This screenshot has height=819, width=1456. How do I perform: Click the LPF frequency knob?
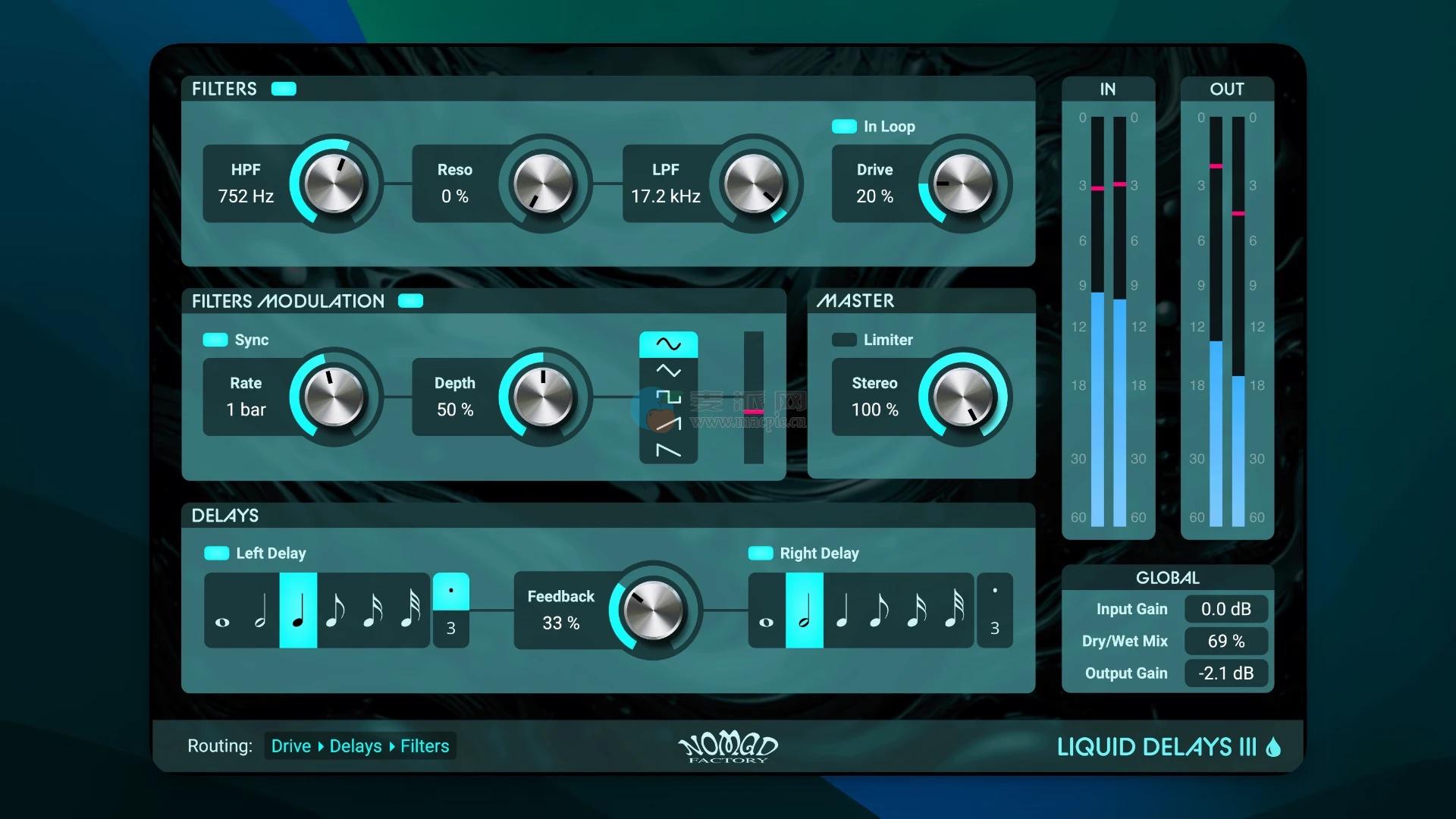point(755,184)
